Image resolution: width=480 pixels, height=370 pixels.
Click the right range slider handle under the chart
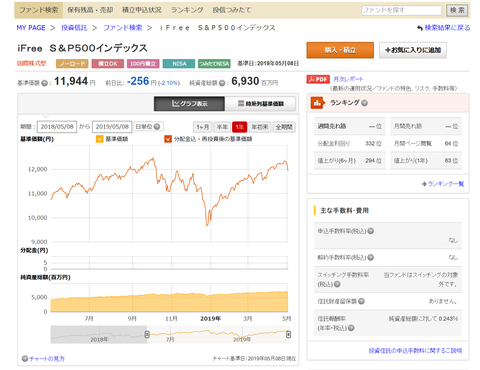point(288,334)
